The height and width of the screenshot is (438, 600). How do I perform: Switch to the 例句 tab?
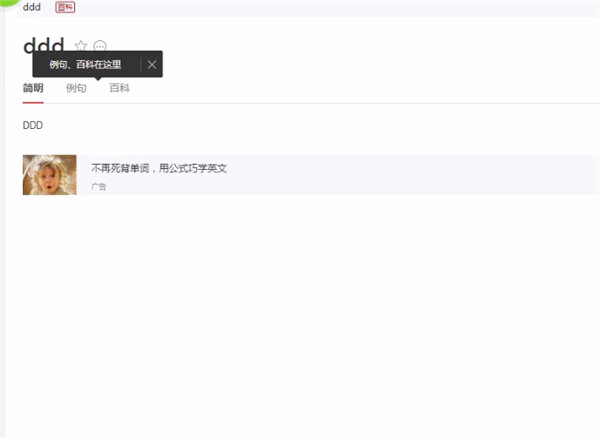tap(76, 88)
